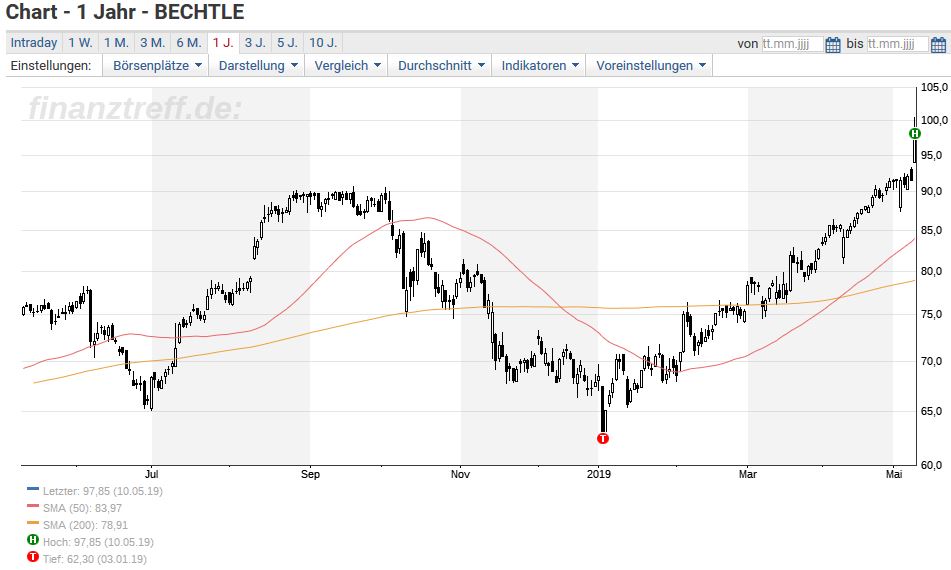951x570 pixels.
Task: Click the 'Nov' x-axis label
Action: 460,474
